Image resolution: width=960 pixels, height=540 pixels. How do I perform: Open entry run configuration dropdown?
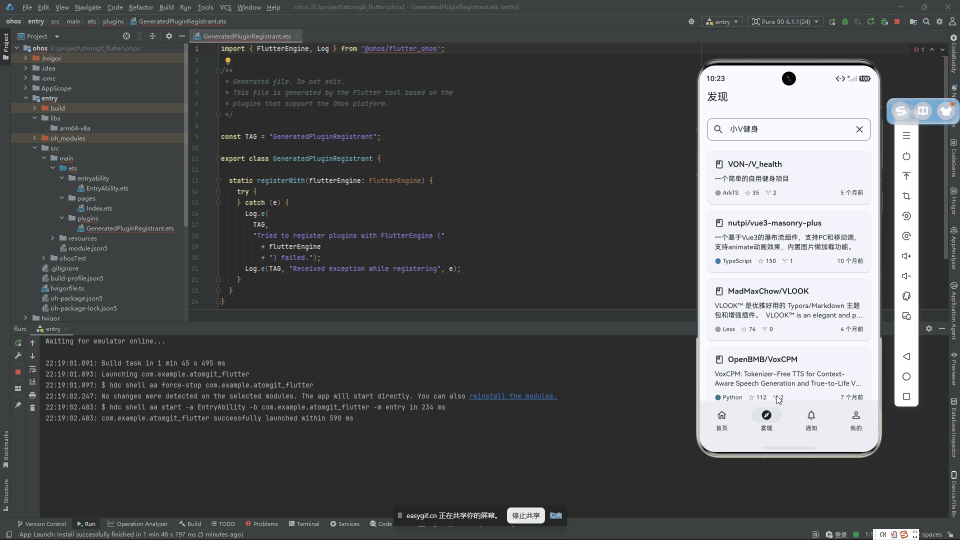723,21
